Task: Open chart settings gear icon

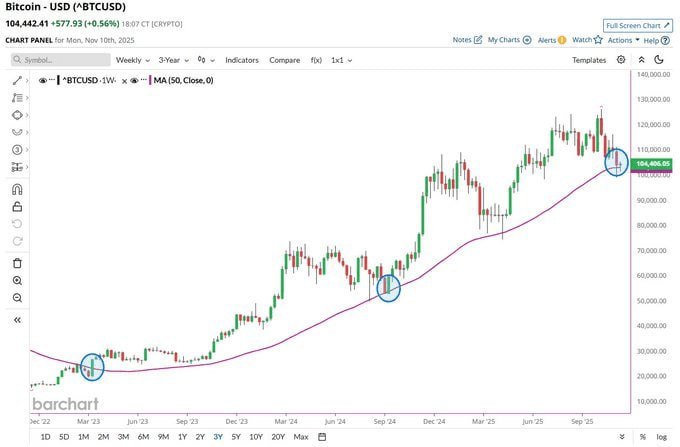Action: point(621,60)
